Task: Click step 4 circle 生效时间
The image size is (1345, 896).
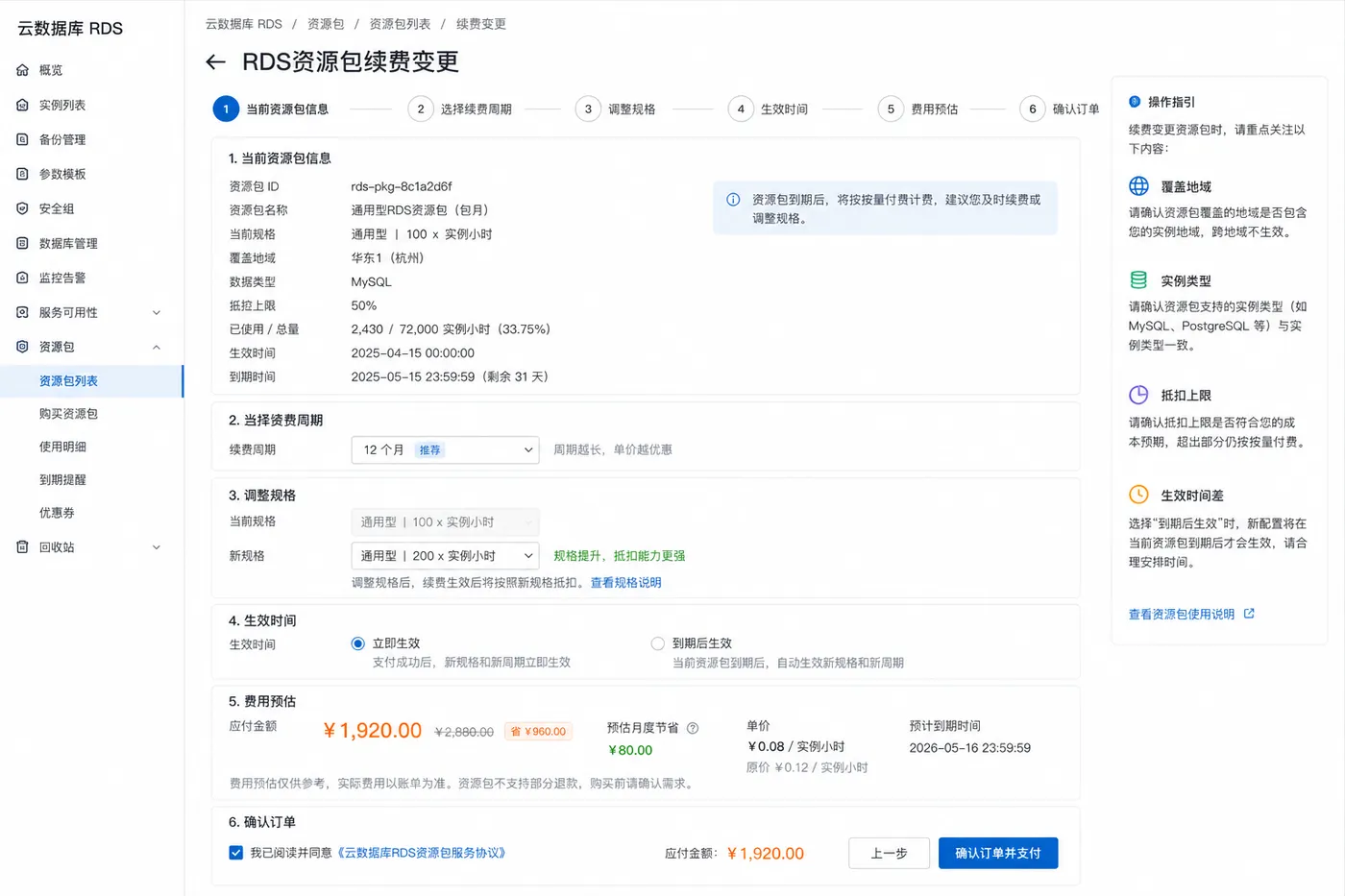Action: [x=741, y=109]
